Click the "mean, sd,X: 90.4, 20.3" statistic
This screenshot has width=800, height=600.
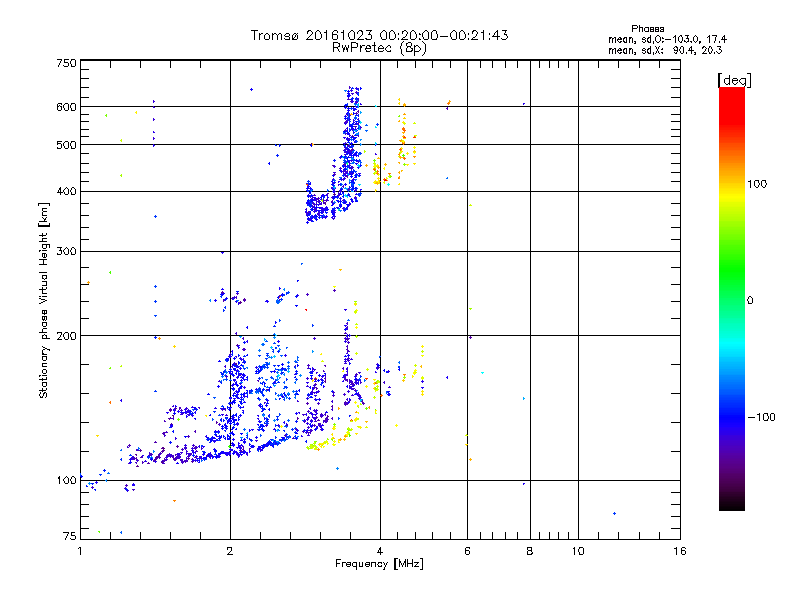point(665,51)
